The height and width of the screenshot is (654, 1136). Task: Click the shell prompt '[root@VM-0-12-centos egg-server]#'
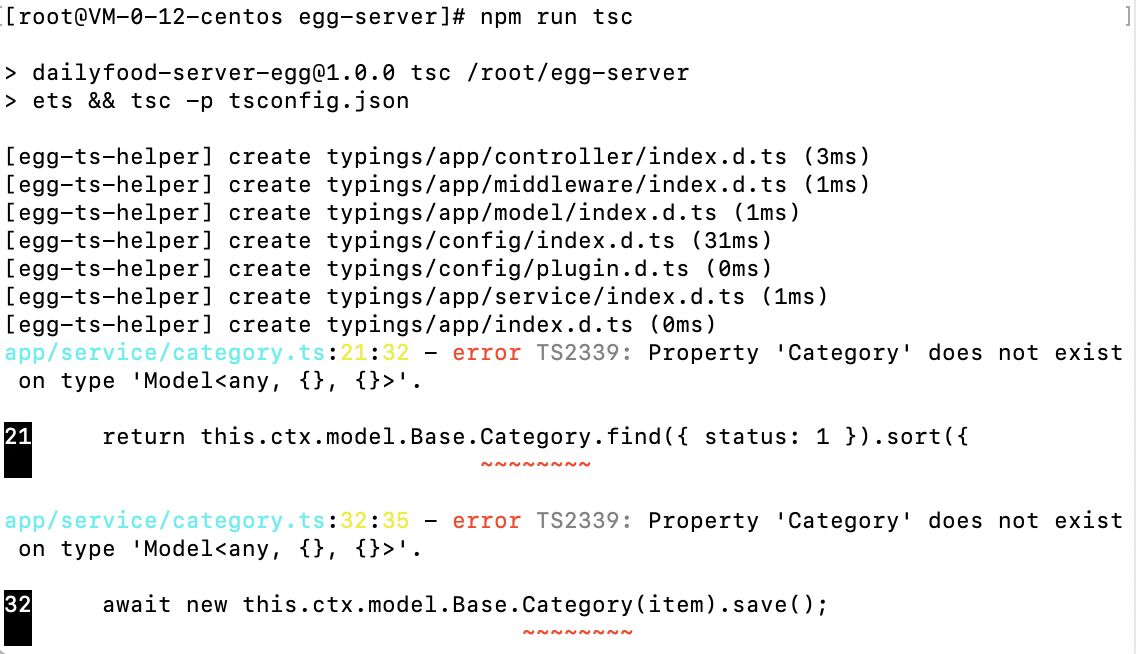pyautogui.click(x=235, y=17)
